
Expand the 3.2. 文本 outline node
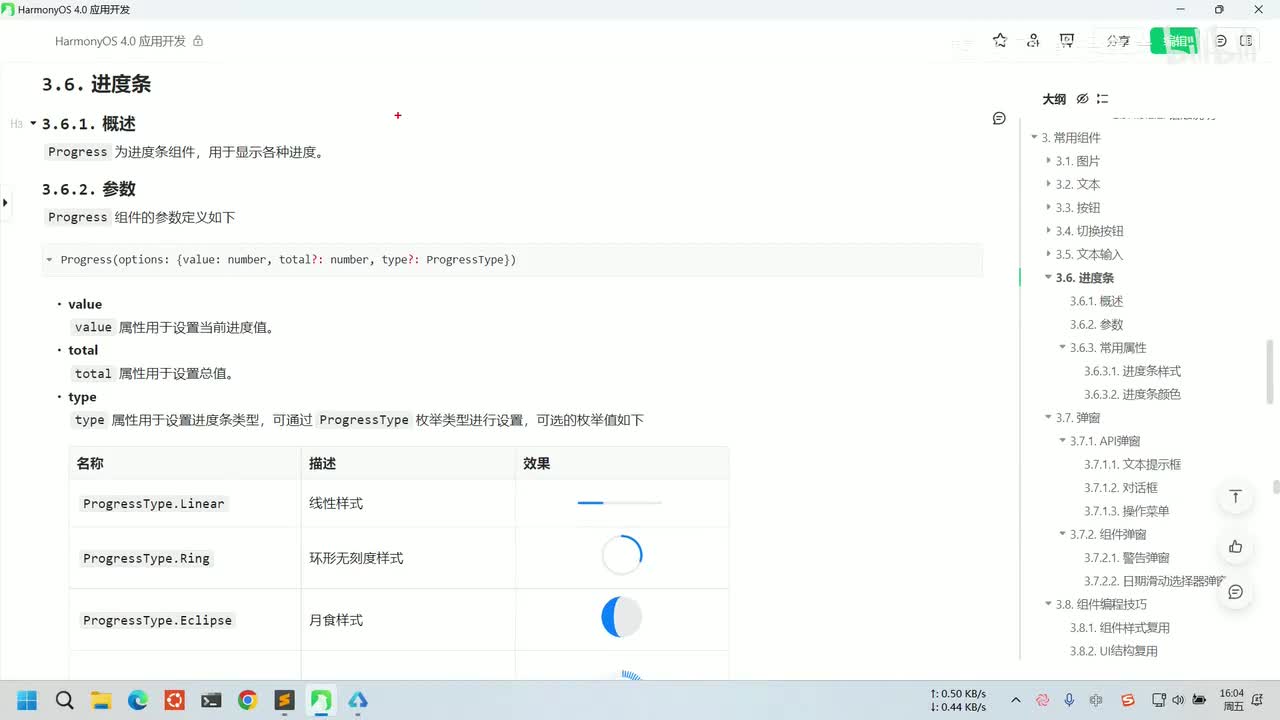(1049, 184)
